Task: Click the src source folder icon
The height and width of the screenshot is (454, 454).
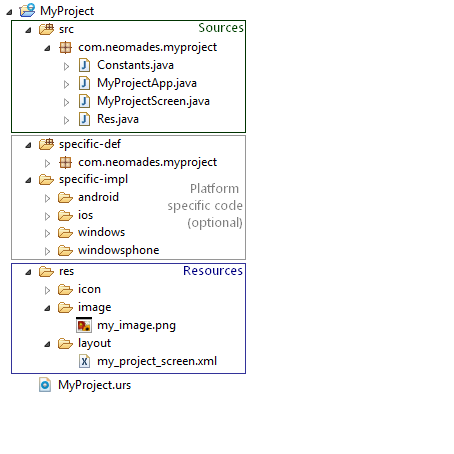Action: tap(46, 29)
